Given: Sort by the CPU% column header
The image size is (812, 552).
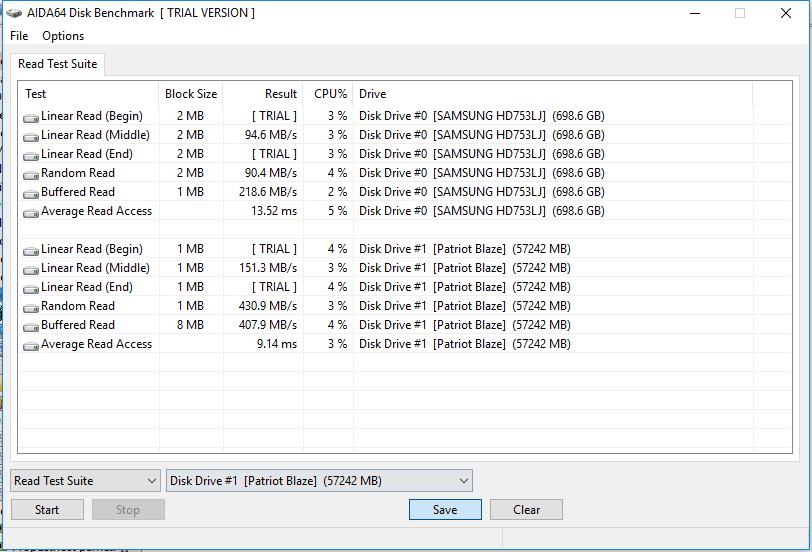Looking at the screenshot, I should 328,94.
